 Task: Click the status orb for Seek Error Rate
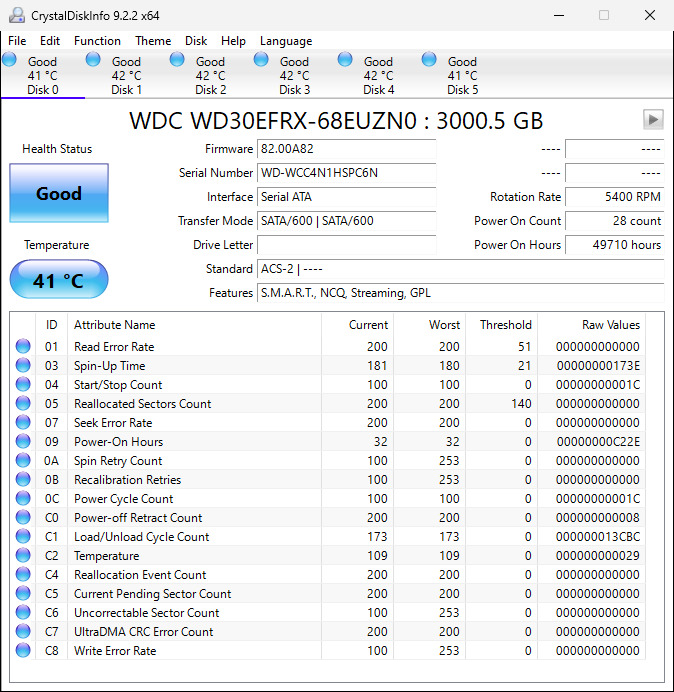click(23, 422)
